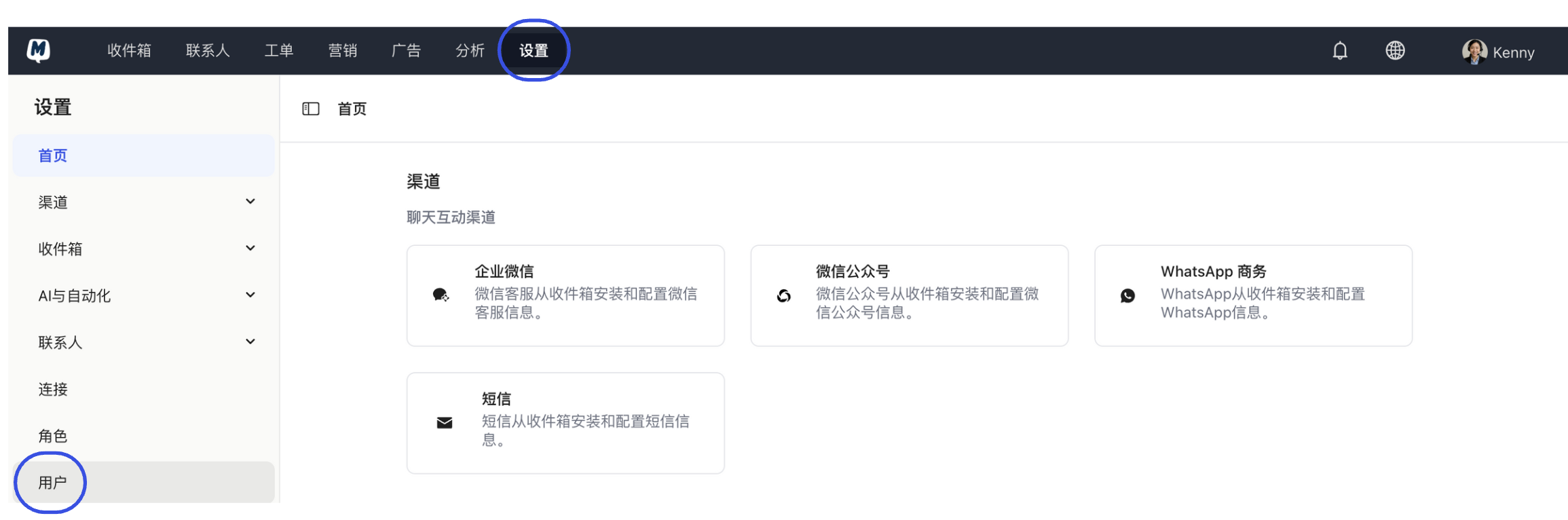Open the 短信 card title
This screenshot has height=520, width=1568.
coord(496,398)
